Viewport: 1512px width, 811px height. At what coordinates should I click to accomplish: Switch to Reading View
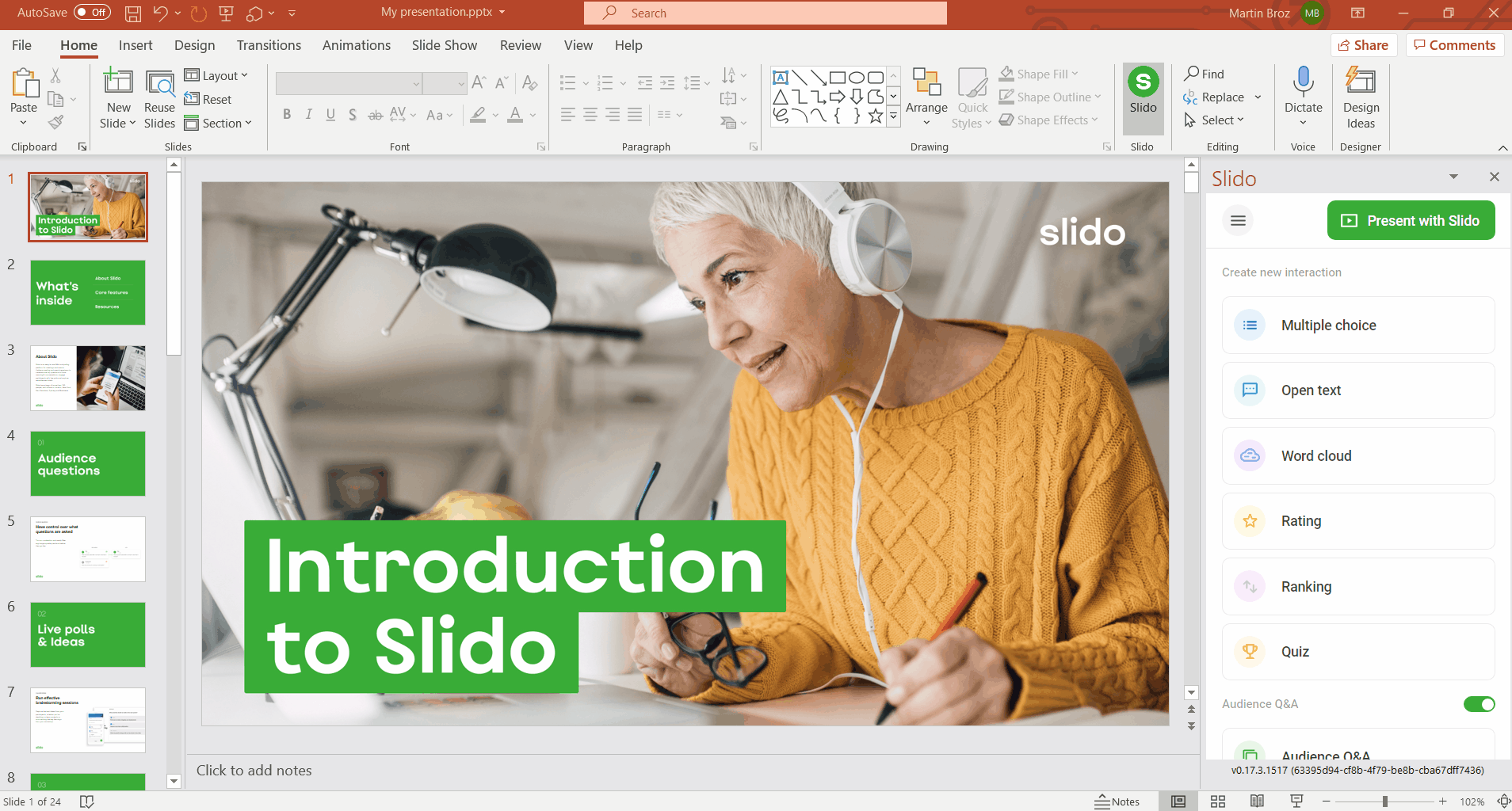point(1257,801)
